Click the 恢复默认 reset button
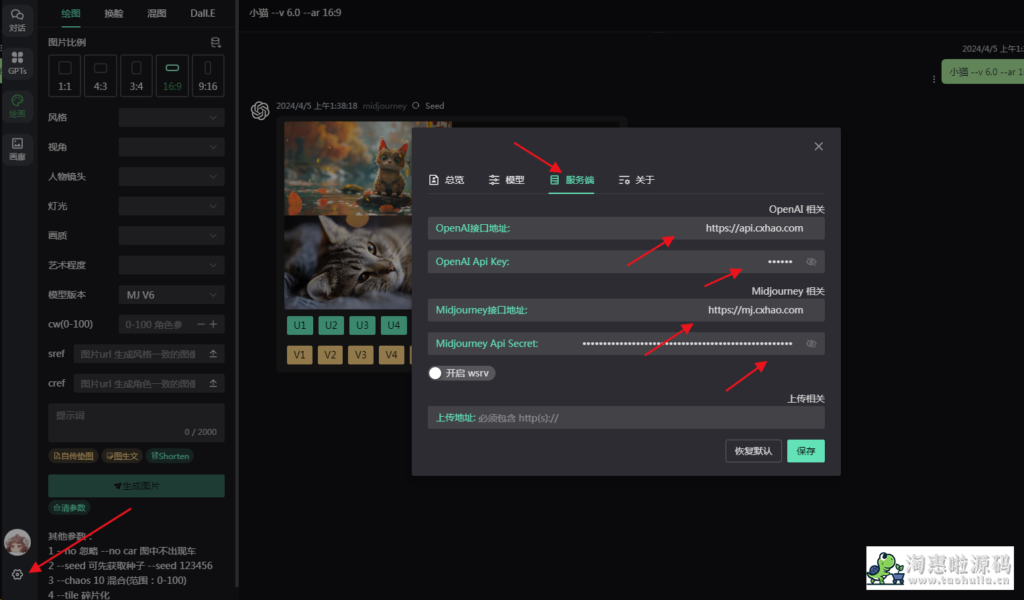 [754, 451]
